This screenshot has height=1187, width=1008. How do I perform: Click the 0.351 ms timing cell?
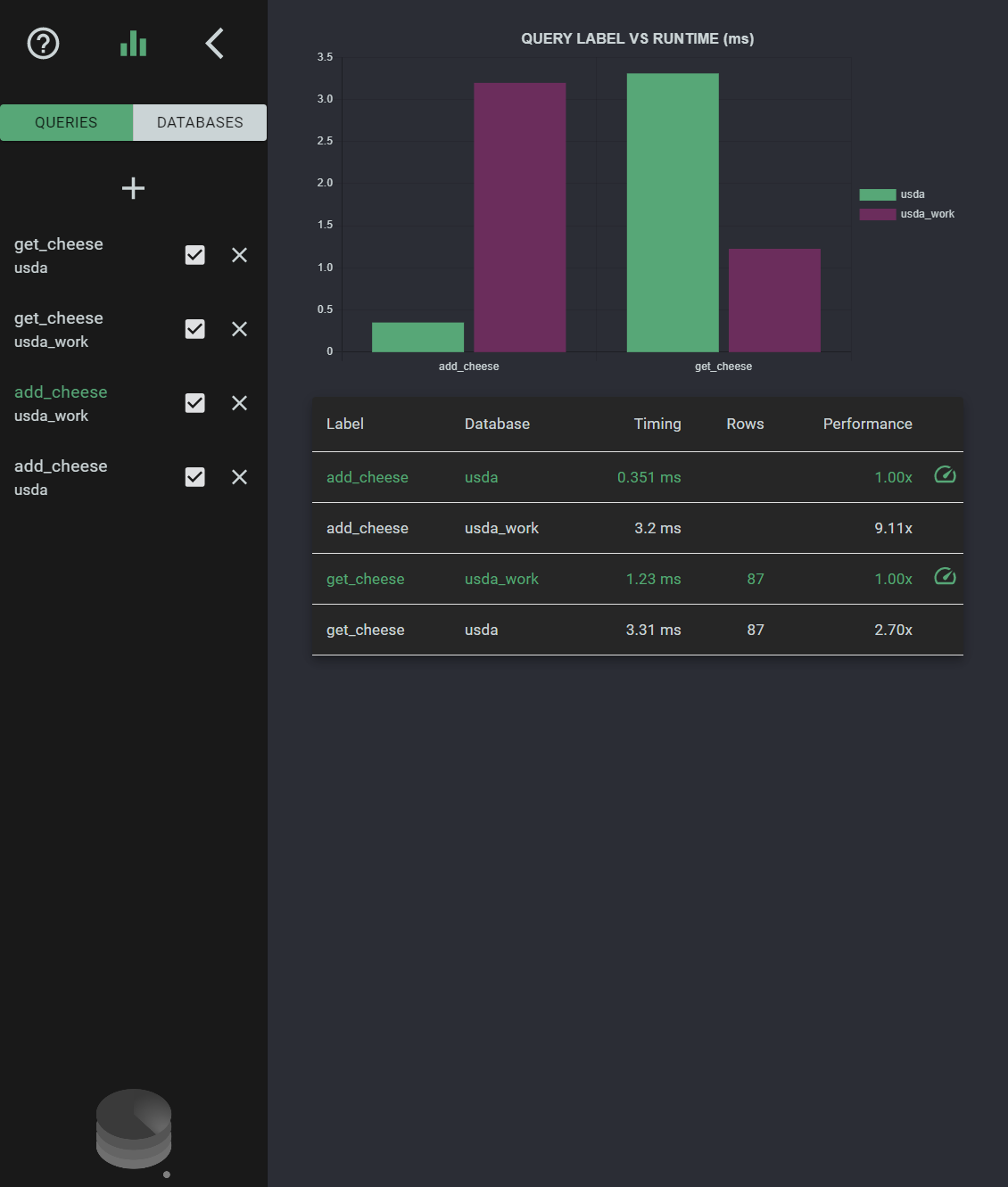(649, 477)
